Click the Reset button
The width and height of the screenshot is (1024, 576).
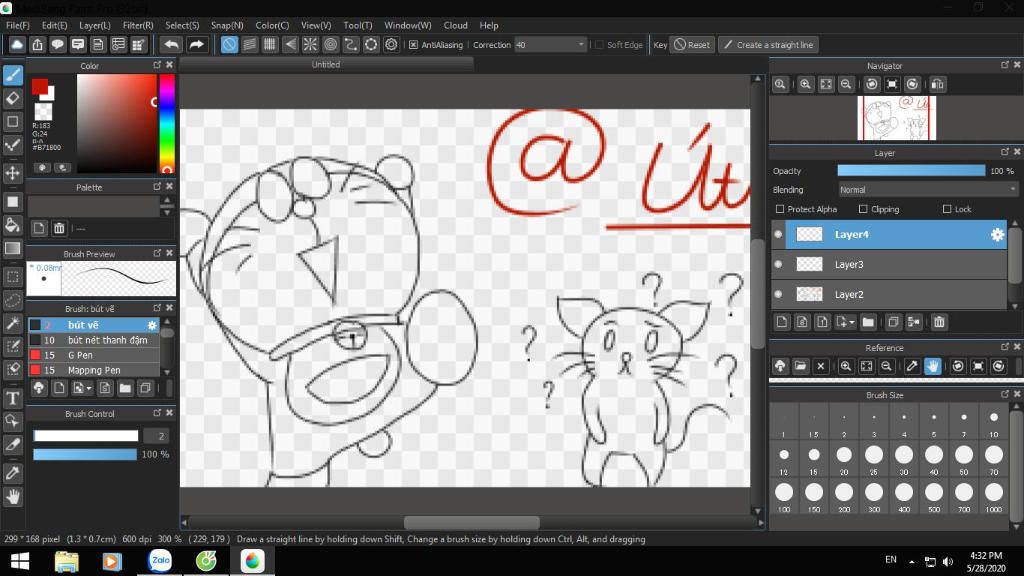pos(692,44)
